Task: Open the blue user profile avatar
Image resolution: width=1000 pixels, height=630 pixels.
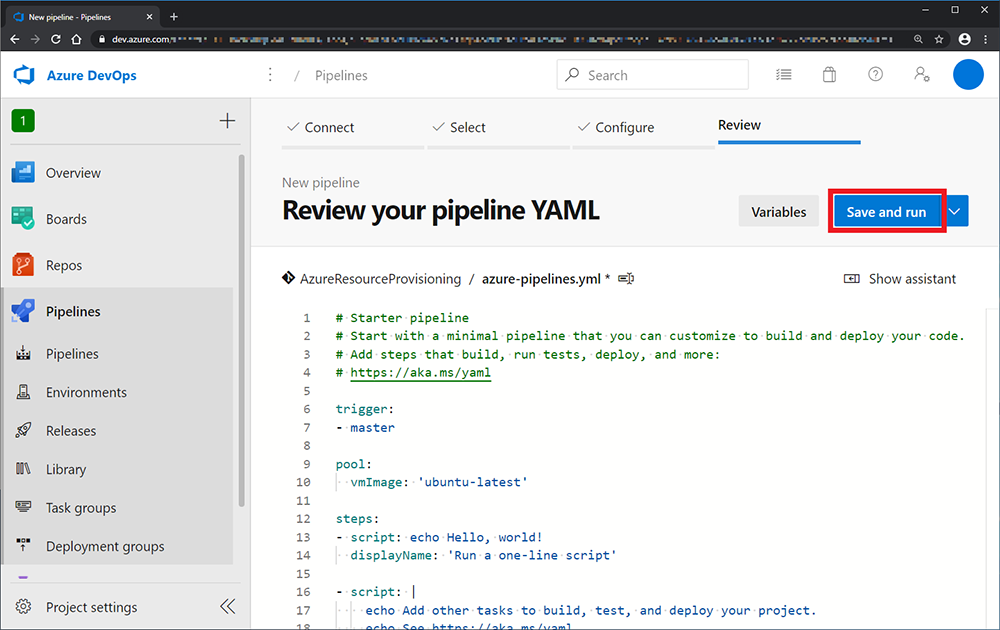Action: point(968,75)
